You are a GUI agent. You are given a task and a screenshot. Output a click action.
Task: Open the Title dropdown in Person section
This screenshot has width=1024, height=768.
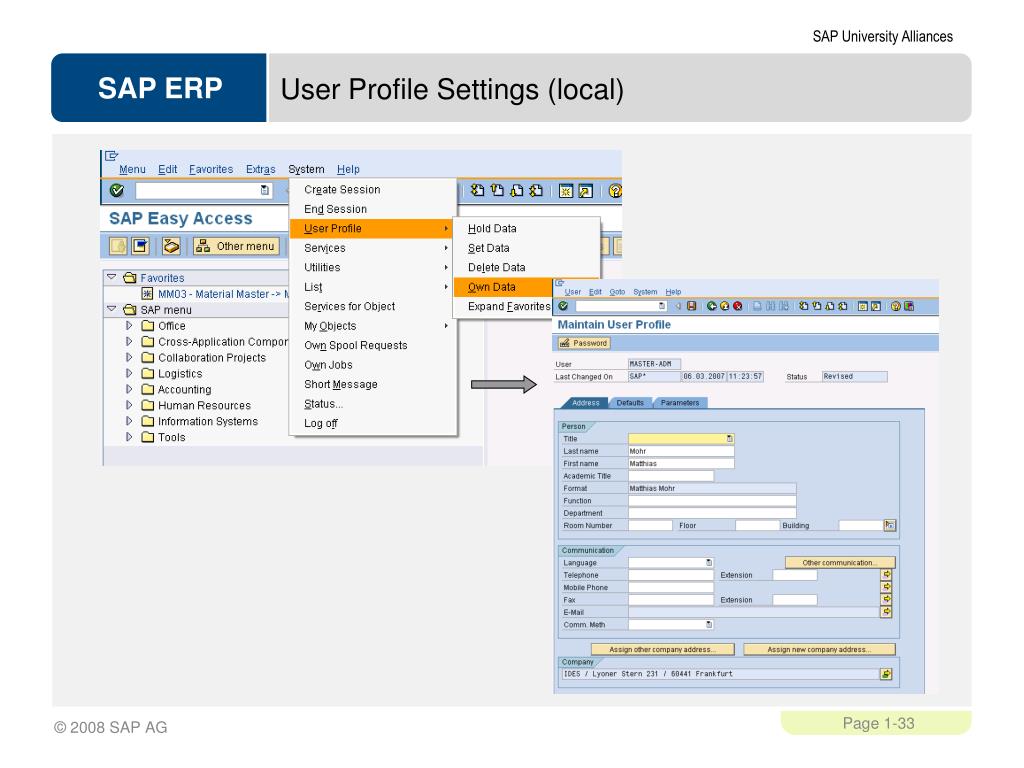[729, 439]
